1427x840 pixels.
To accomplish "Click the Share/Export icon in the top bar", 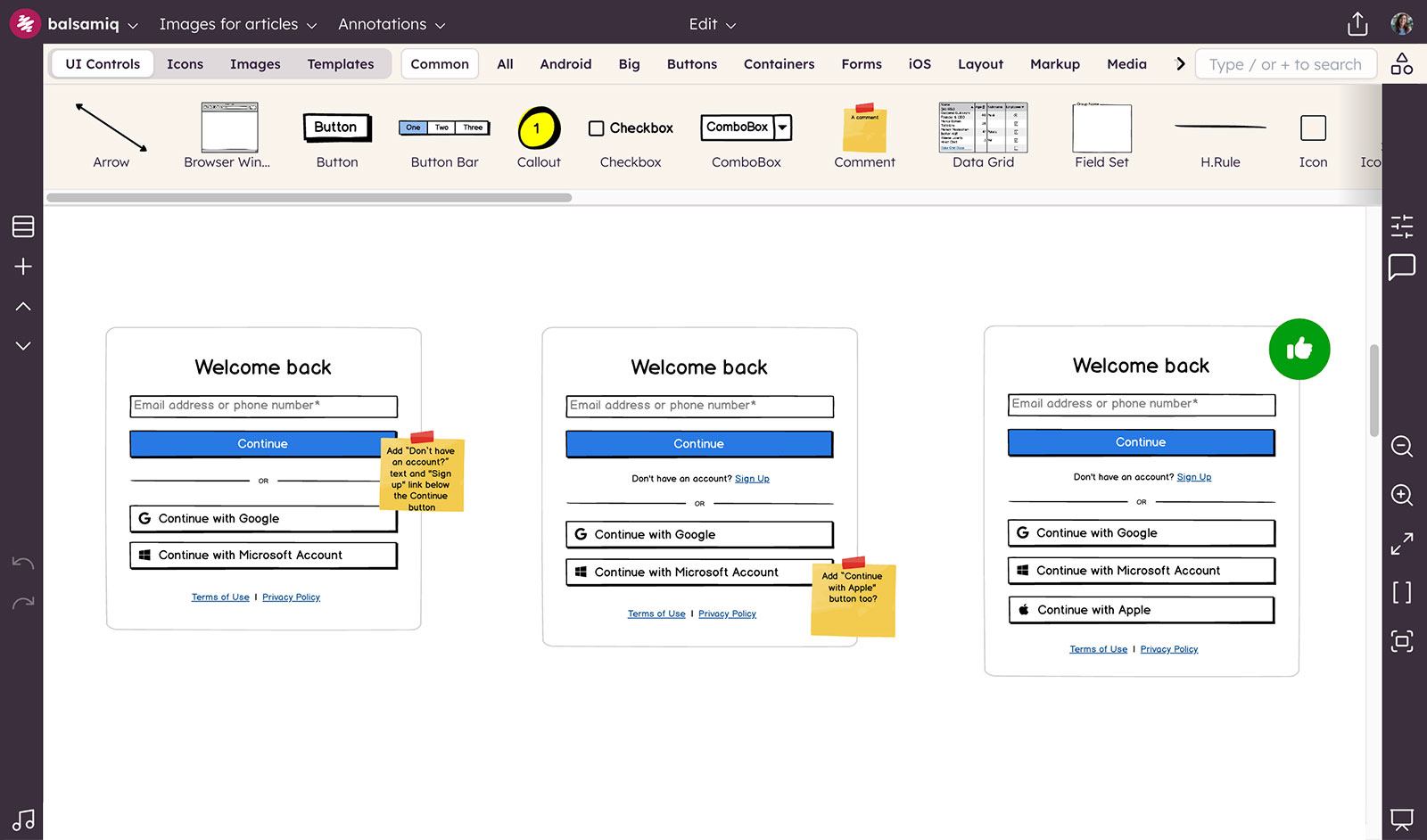I will pyautogui.click(x=1357, y=24).
